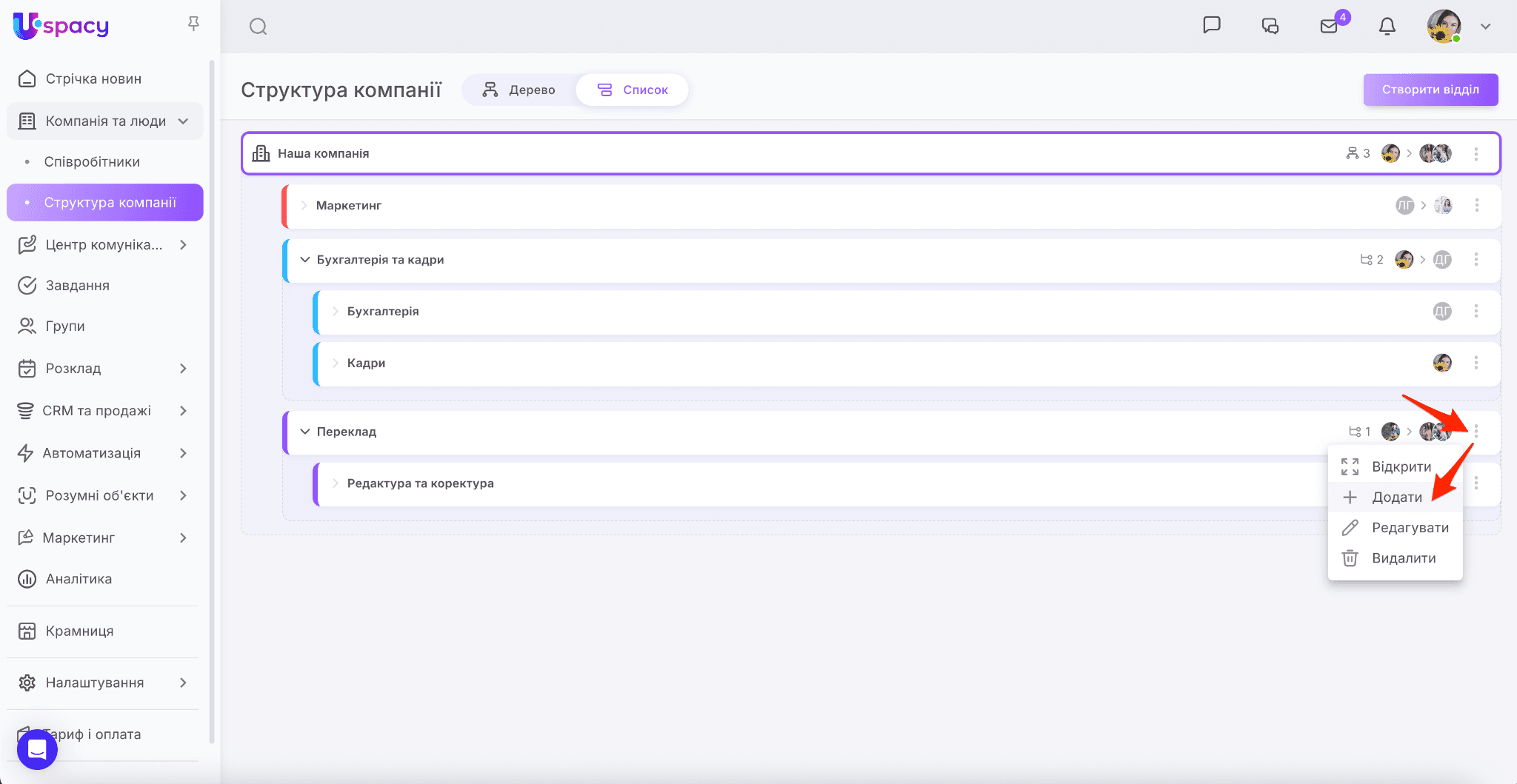Screen dimensions: 1517x784
Task: Expand the Маркетинг department row
Action: click(x=304, y=205)
